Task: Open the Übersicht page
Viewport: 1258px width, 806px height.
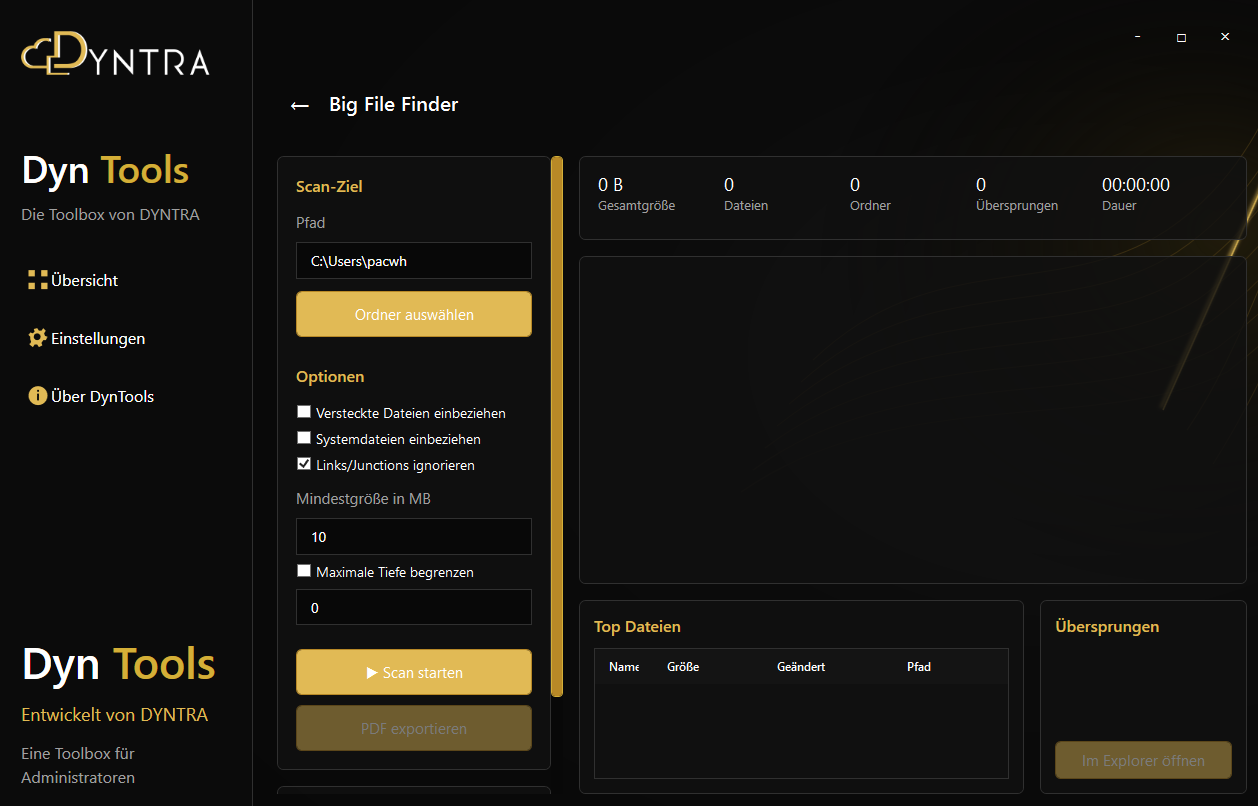Action: [84, 280]
